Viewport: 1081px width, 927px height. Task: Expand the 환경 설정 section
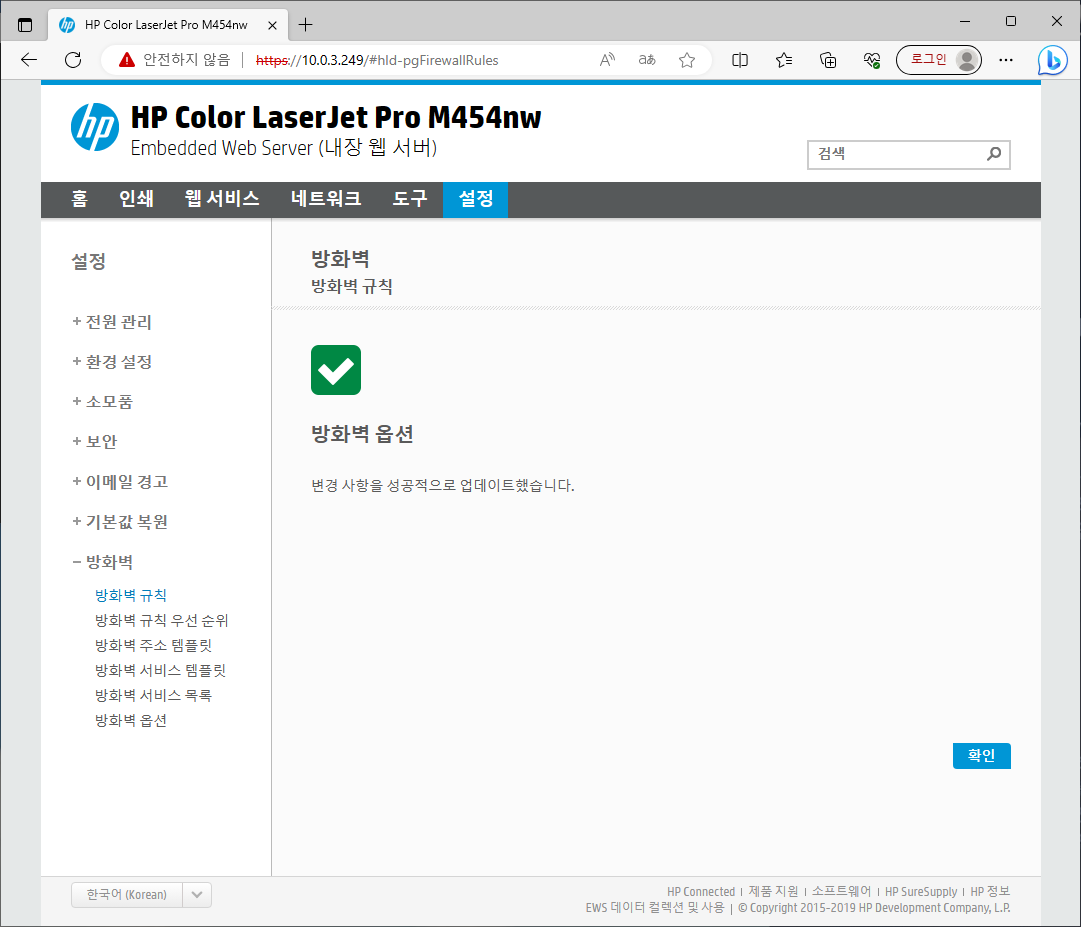pos(112,362)
